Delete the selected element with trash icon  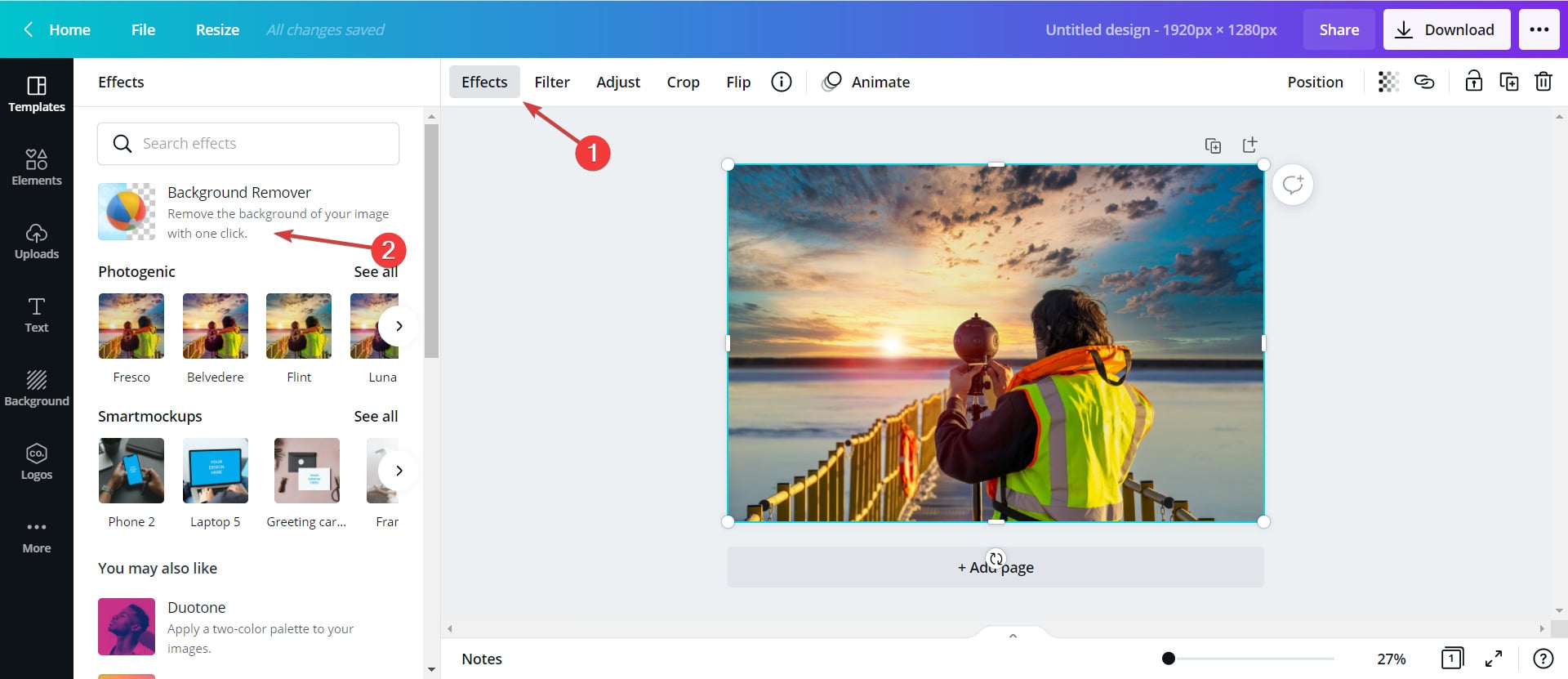coord(1543,82)
